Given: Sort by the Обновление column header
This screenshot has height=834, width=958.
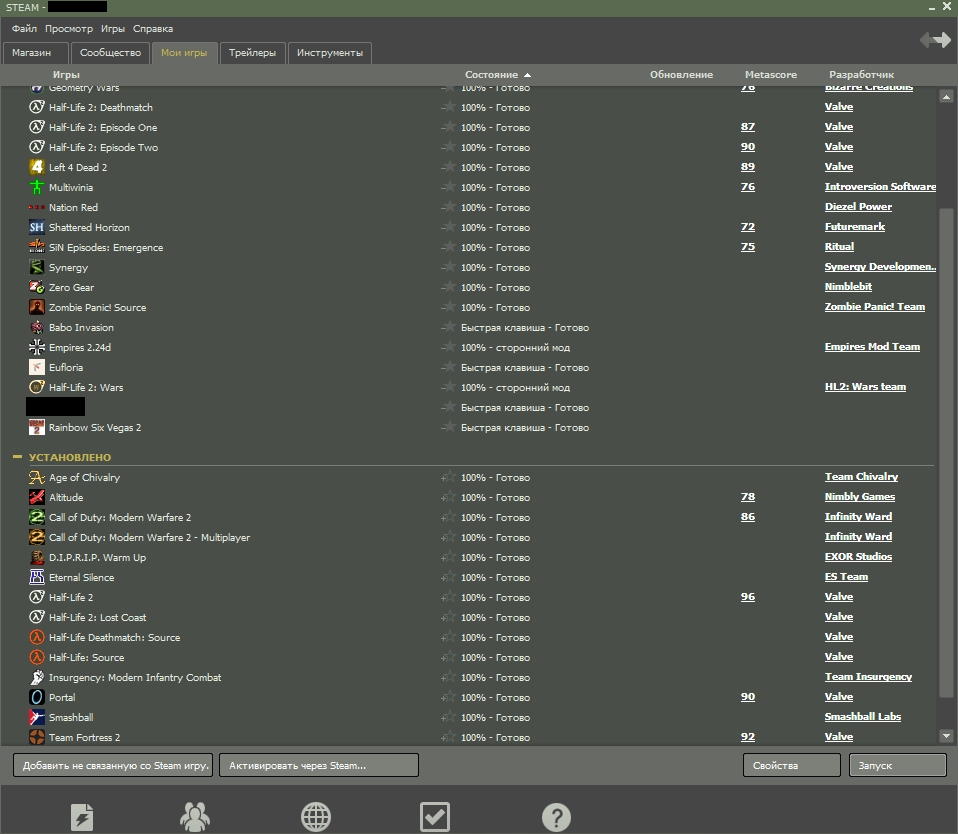Looking at the screenshot, I should pos(681,75).
